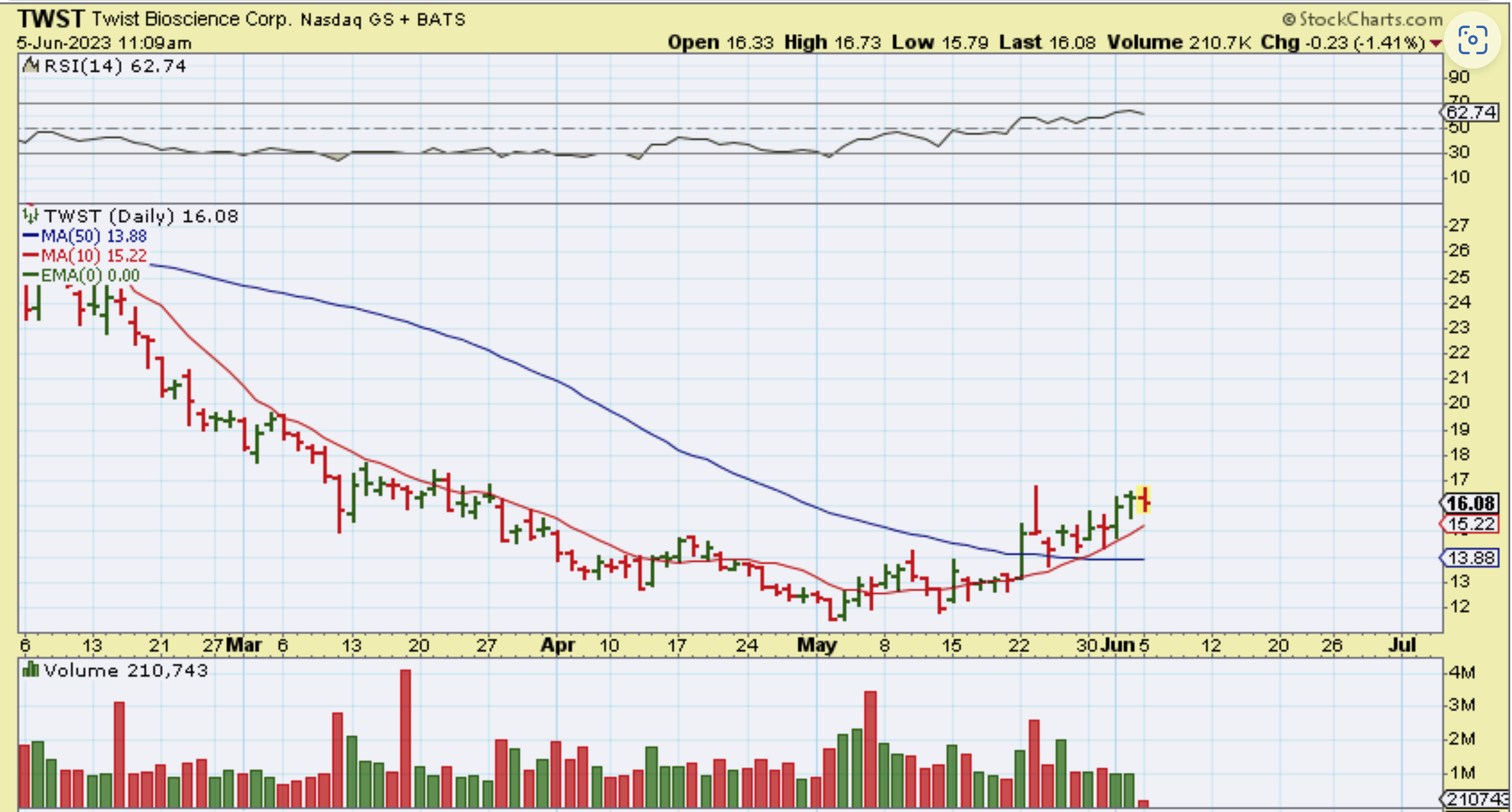Click the tallest red volume bar near March 20
The height and width of the screenshot is (812, 1512).
406,738
